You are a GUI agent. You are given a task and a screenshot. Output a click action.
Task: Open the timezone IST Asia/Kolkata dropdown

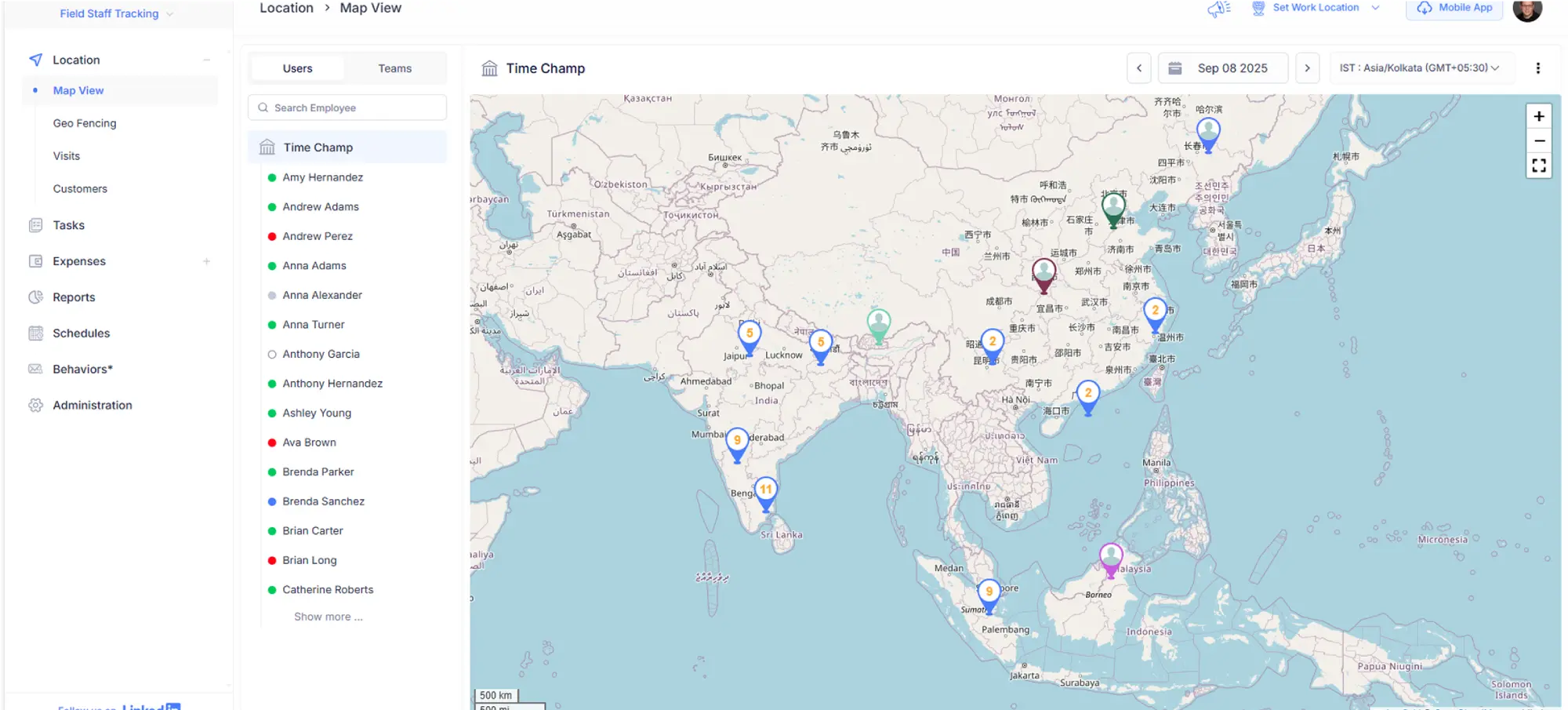tap(1419, 68)
